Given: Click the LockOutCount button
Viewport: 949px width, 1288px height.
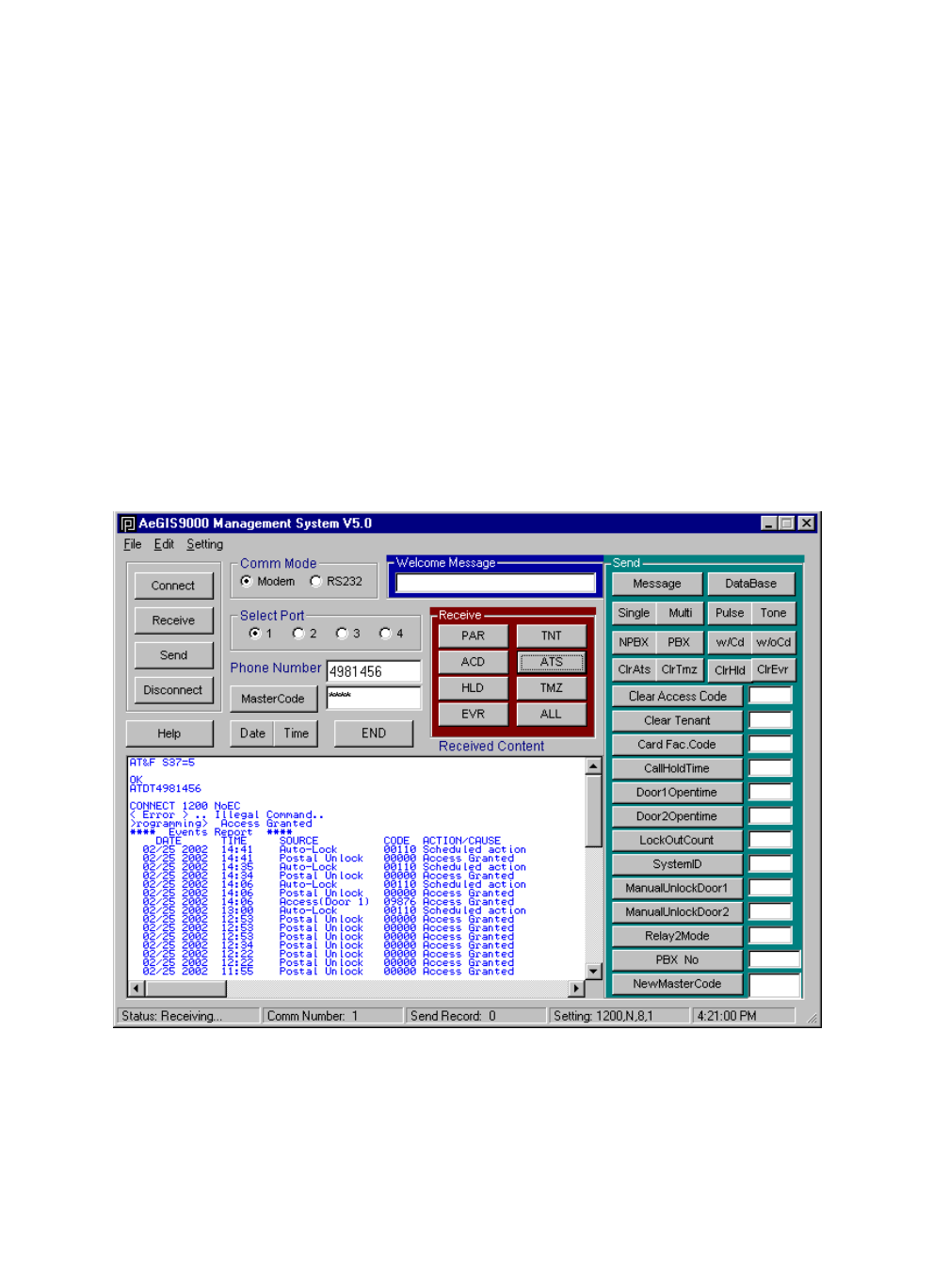Looking at the screenshot, I should pyautogui.click(x=678, y=841).
